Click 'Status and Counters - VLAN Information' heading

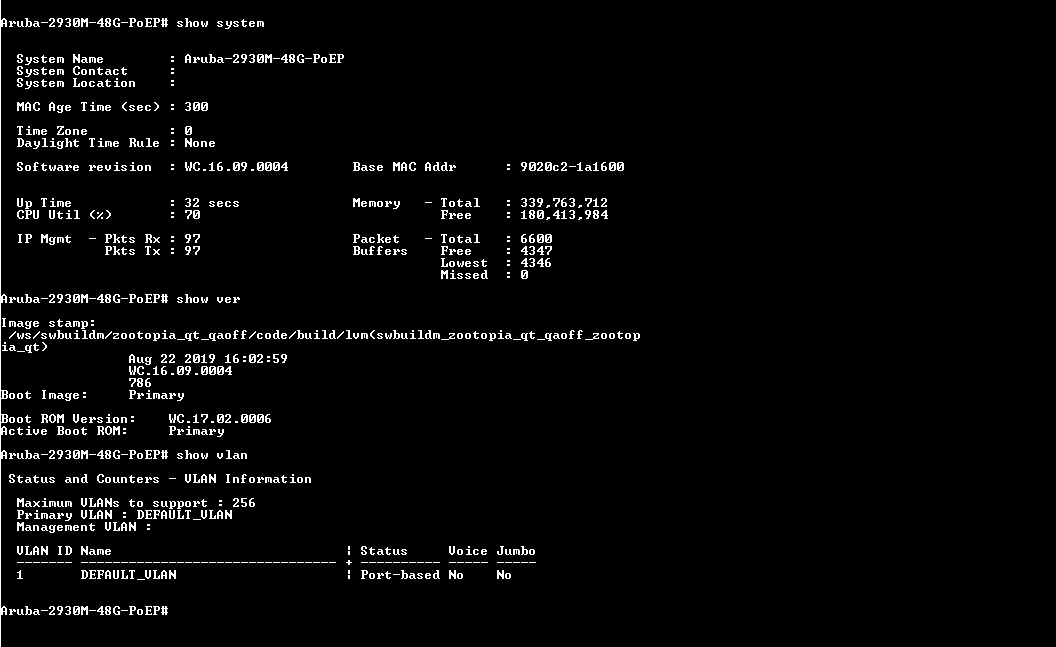pos(160,479)
